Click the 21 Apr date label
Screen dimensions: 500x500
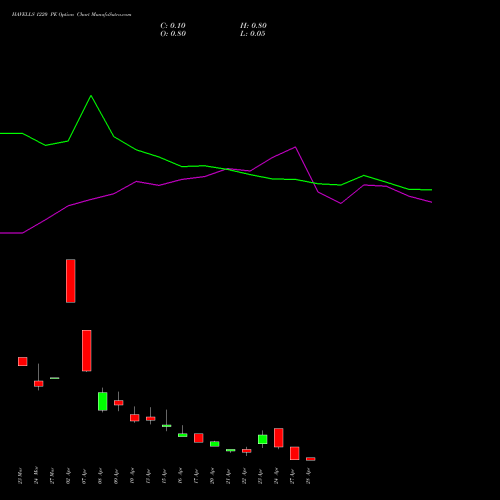click(228, 476)
